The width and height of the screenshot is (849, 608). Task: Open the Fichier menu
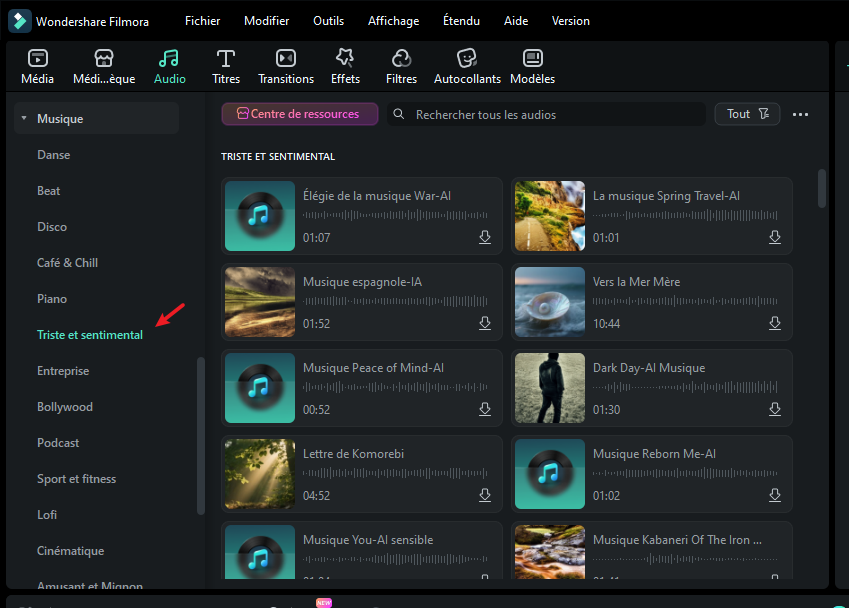[x=202, y=21]
